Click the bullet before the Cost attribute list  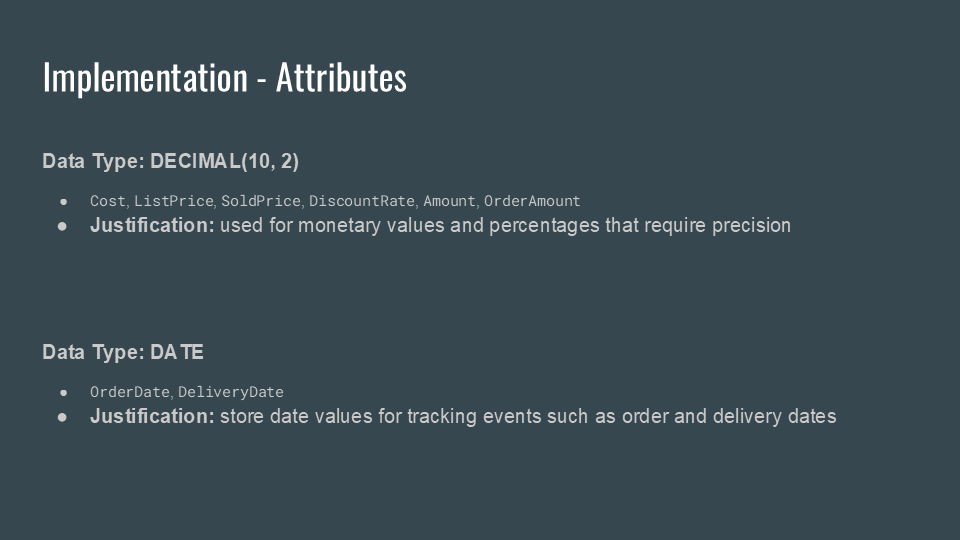64,201
